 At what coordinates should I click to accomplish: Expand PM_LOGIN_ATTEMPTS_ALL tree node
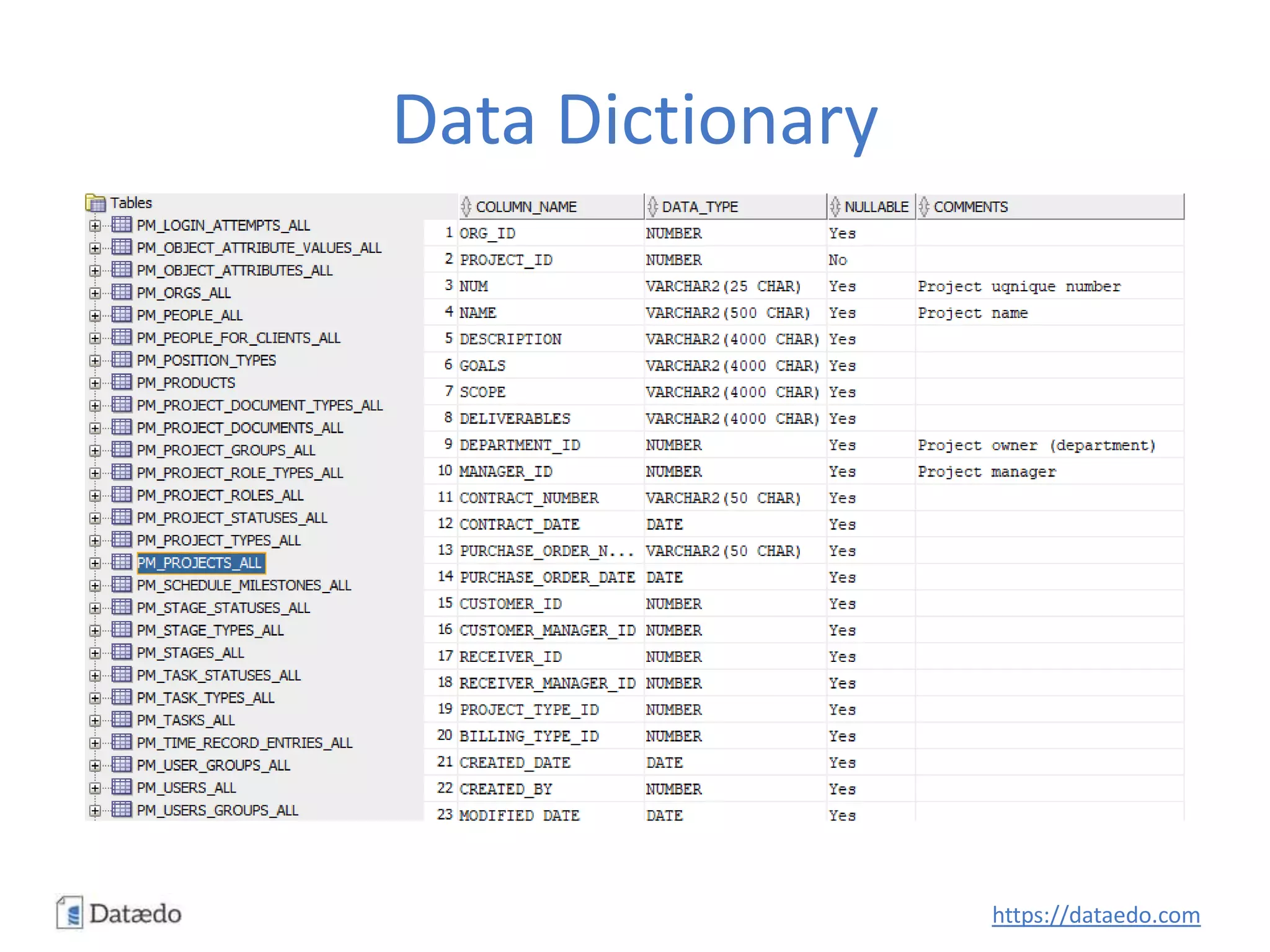tap(95, 226)
